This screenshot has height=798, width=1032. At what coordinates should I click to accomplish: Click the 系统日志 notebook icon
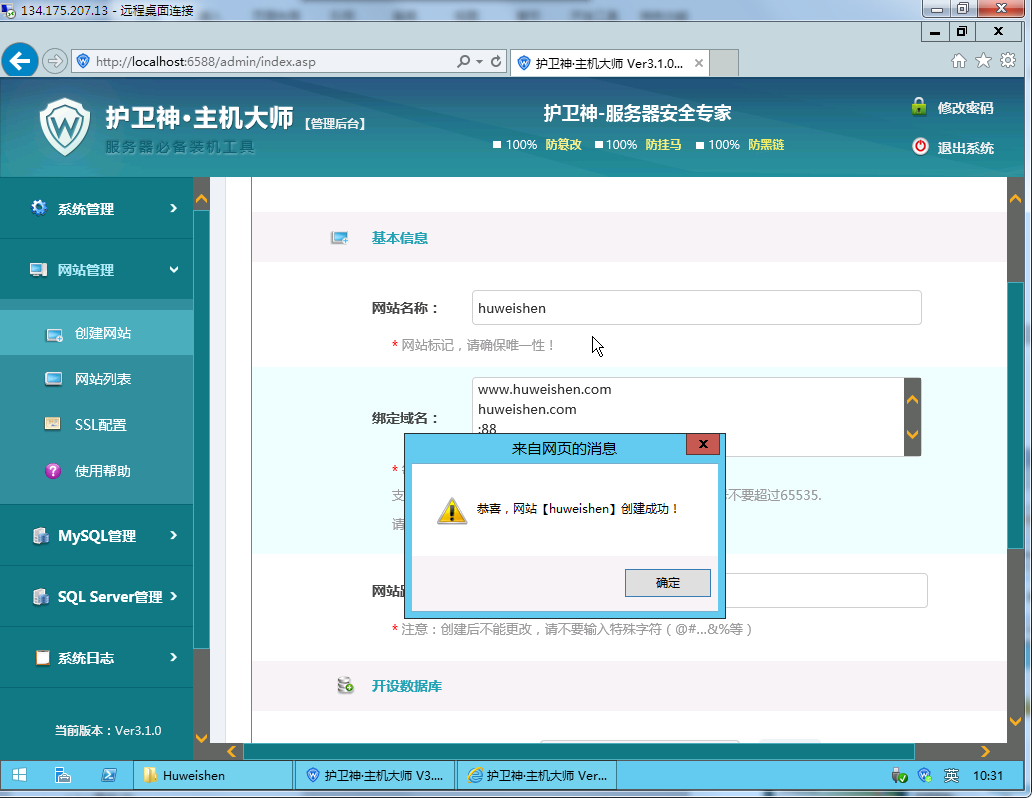pyautogui.click(x=43, y=657)
